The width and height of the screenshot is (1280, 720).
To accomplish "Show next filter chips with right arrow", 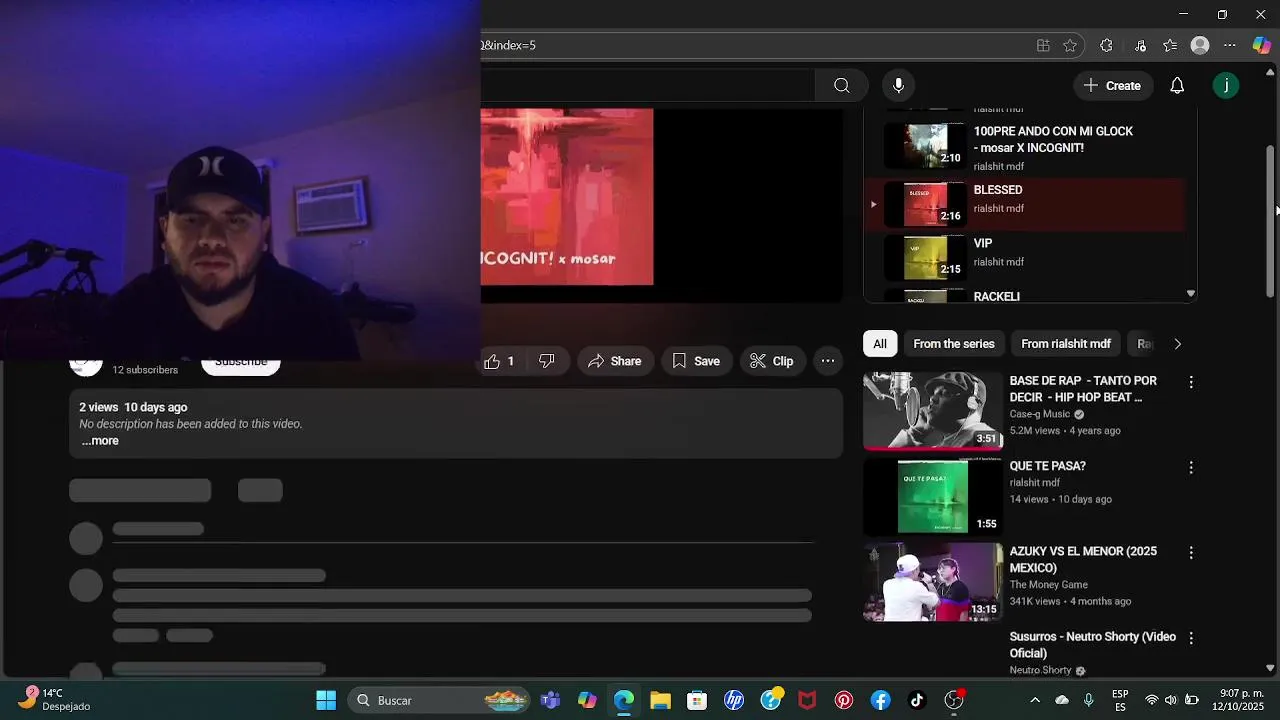I will 1177,344.
